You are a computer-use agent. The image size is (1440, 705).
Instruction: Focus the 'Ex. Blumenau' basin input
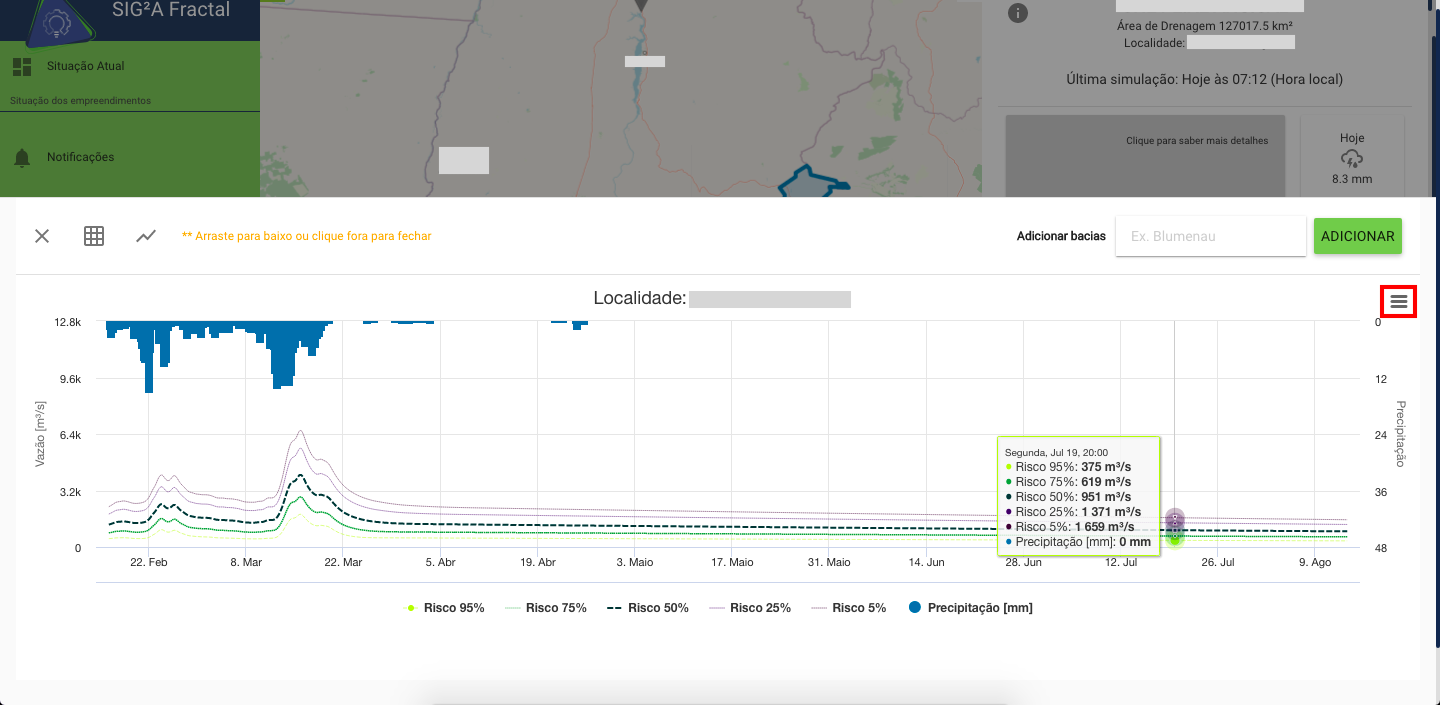click(1210, 236)
